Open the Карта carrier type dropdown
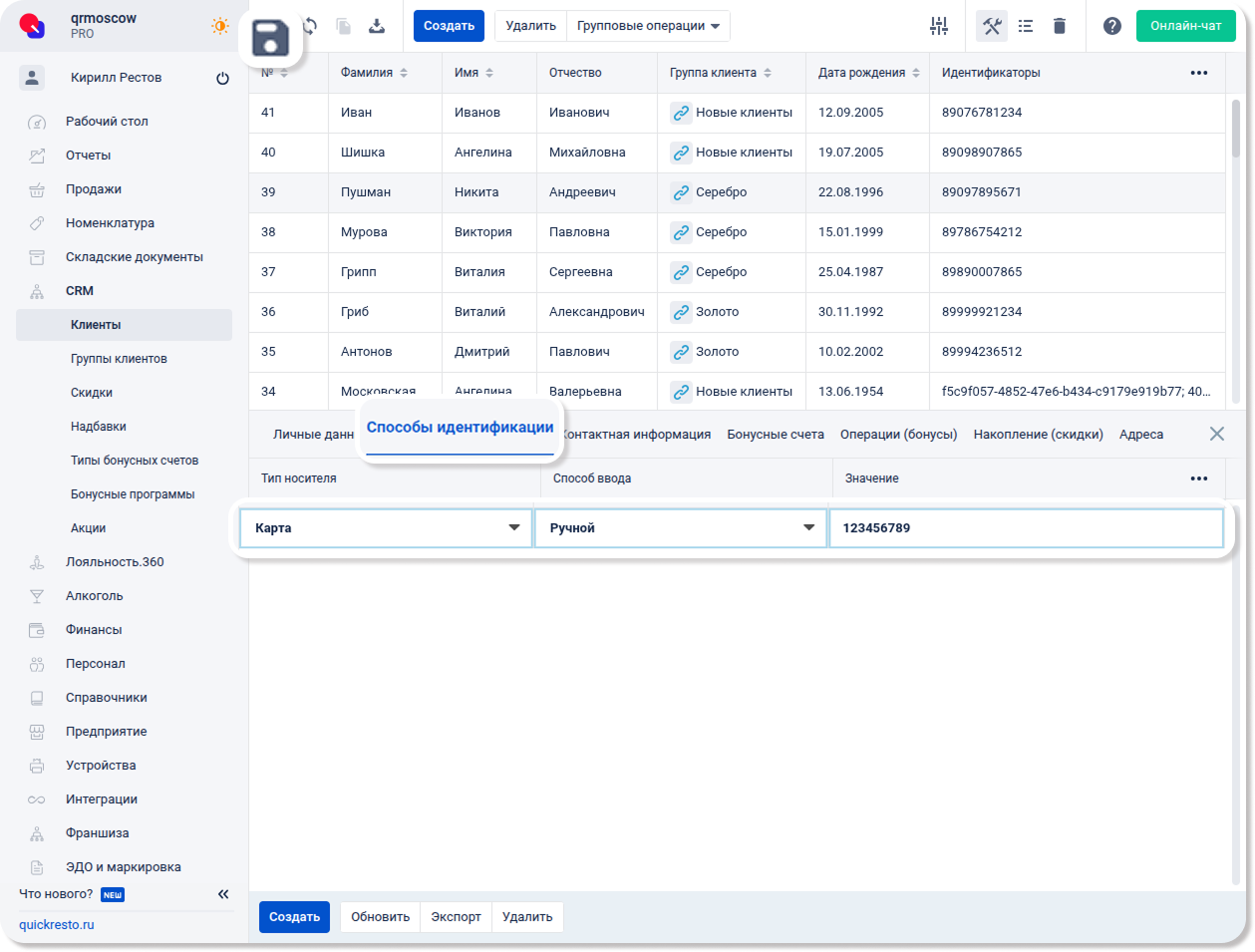Image resolution: width=1255 pixels, height=952 pixels. click(386, 528)
